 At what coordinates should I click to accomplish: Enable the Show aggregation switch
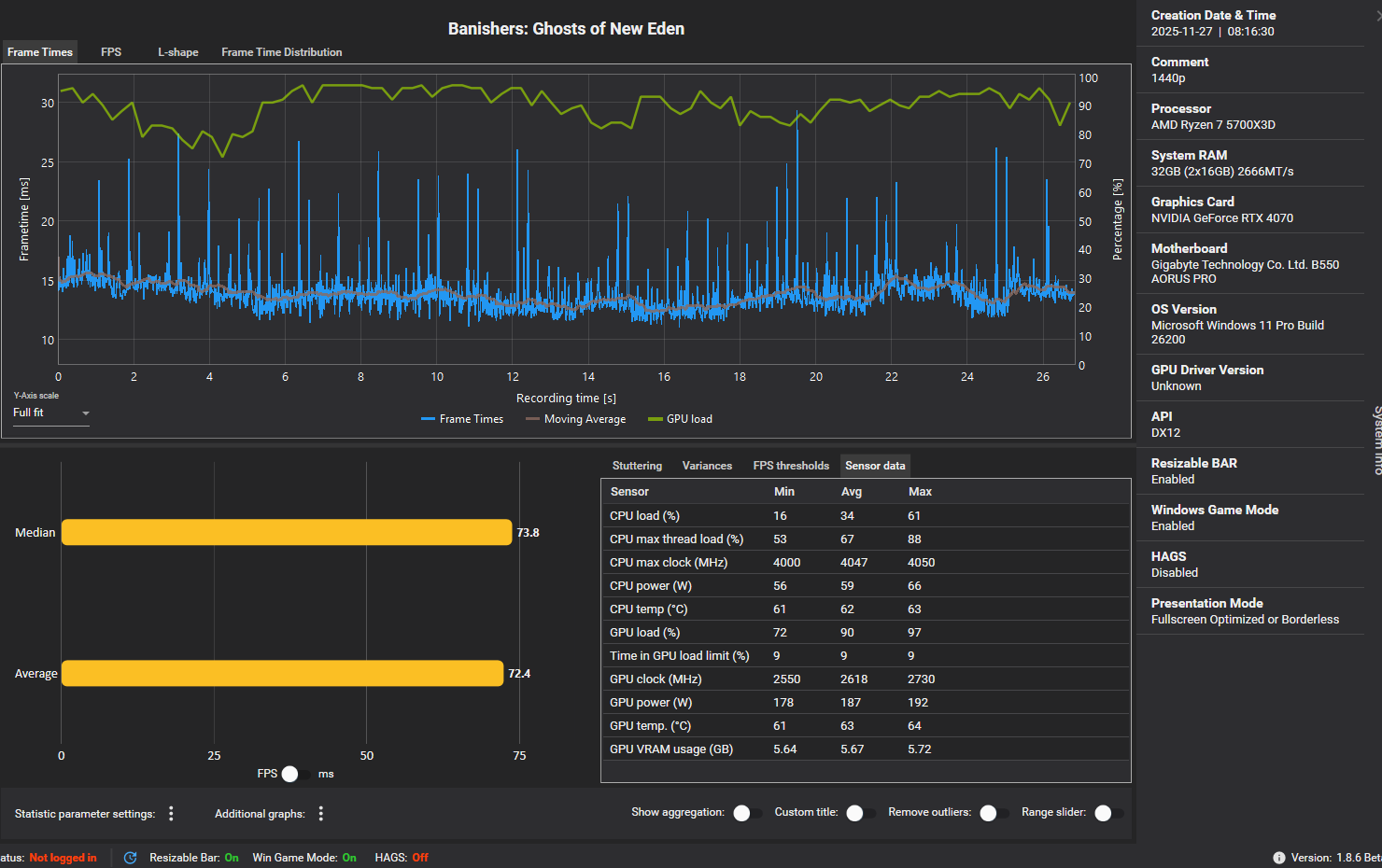[747, 813]
